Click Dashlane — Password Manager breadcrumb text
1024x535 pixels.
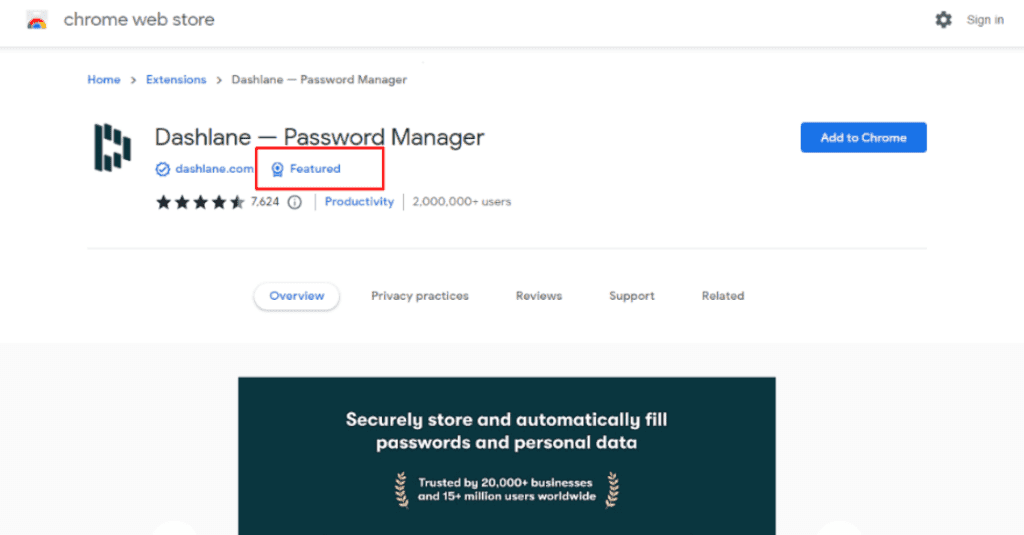319,80
